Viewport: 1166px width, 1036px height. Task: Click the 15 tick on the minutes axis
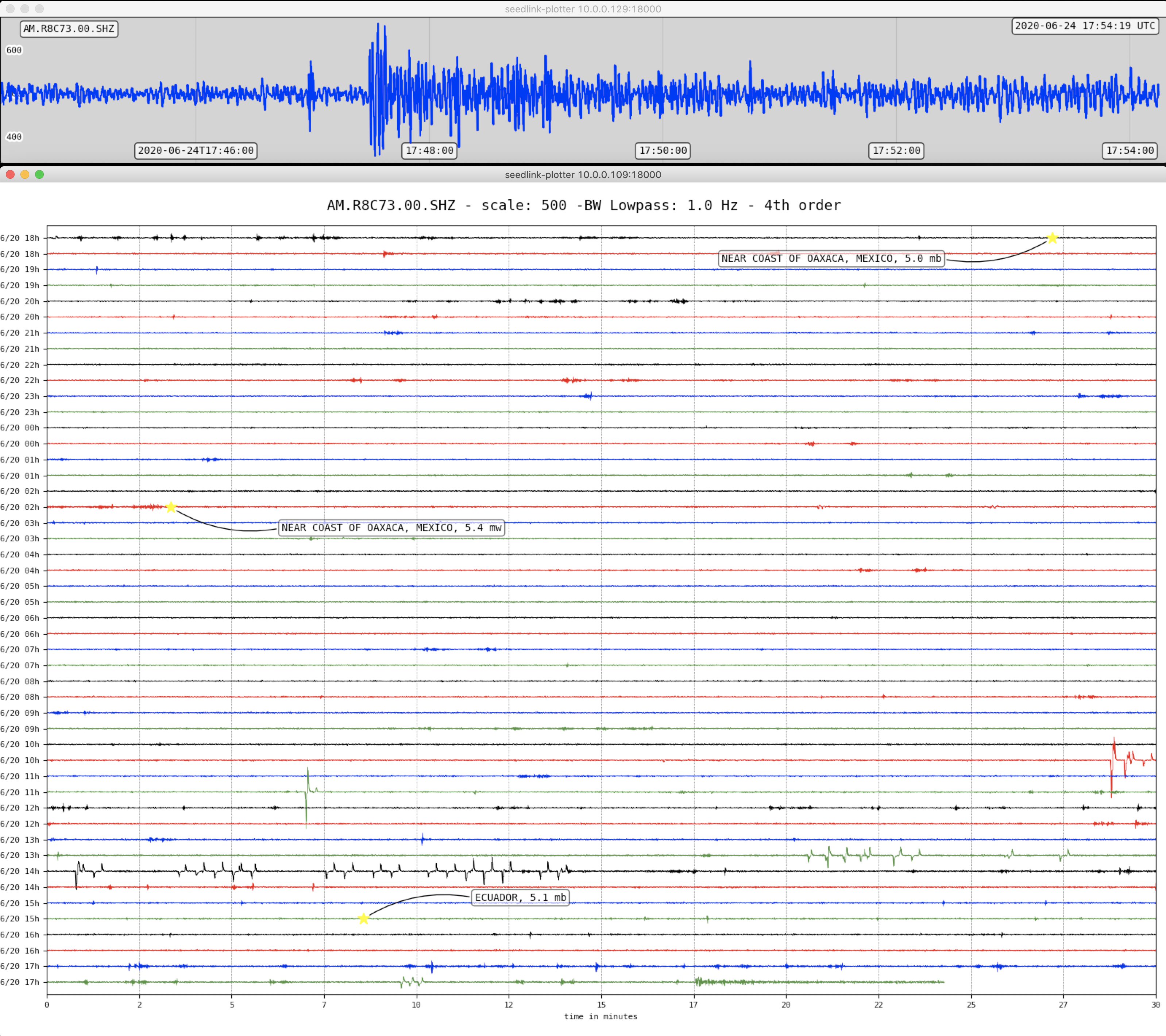601,1005
